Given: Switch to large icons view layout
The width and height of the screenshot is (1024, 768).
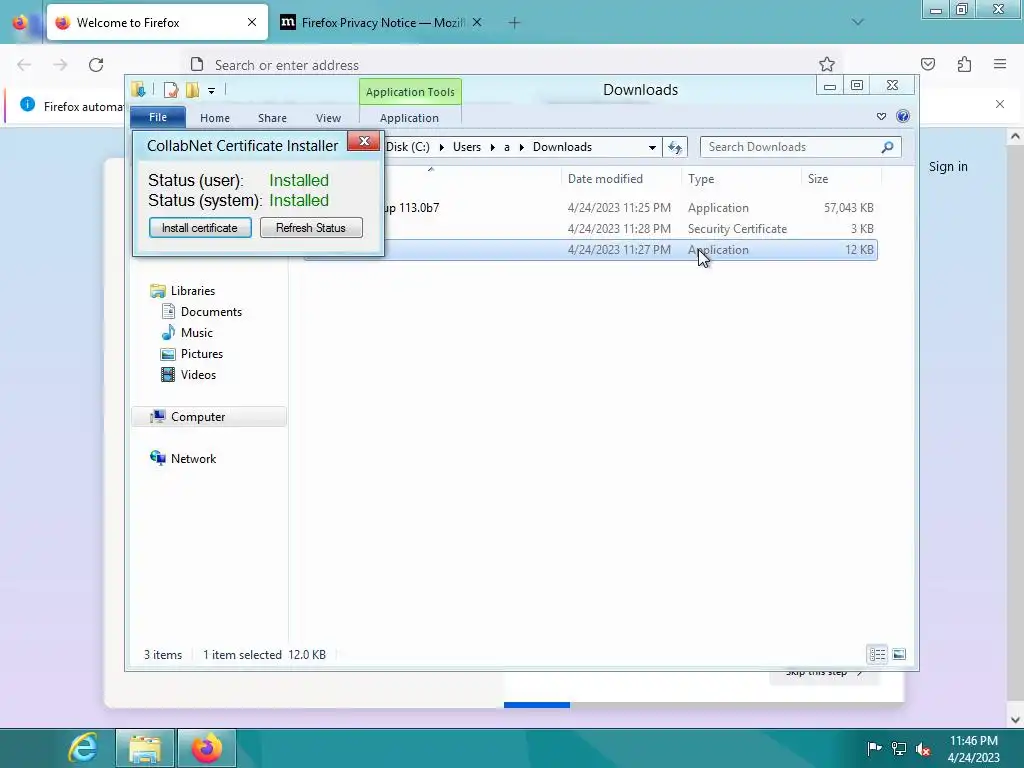Looking at the screenshot, I should [899, 654].
